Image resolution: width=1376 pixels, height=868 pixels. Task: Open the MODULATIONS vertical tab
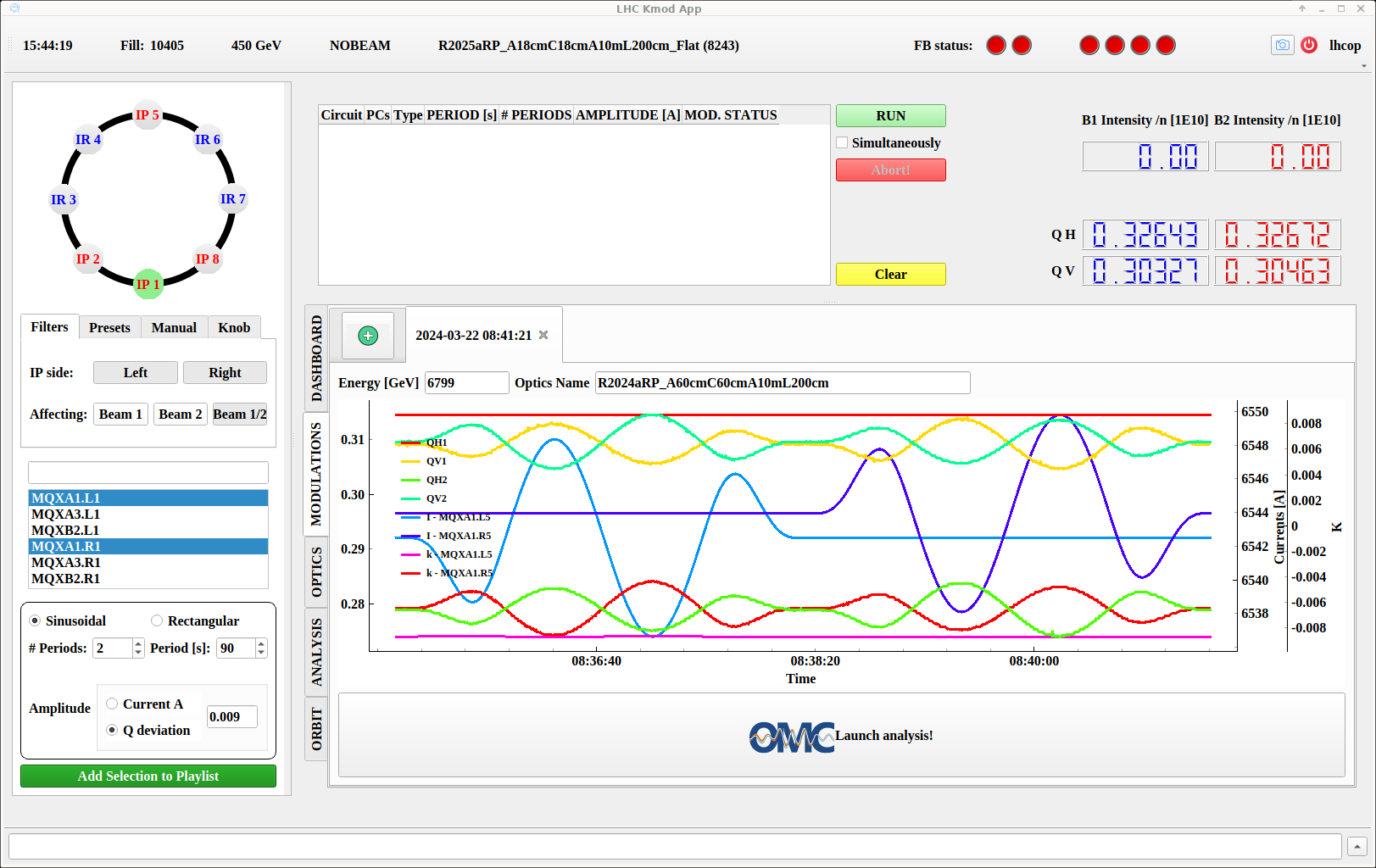316,474
